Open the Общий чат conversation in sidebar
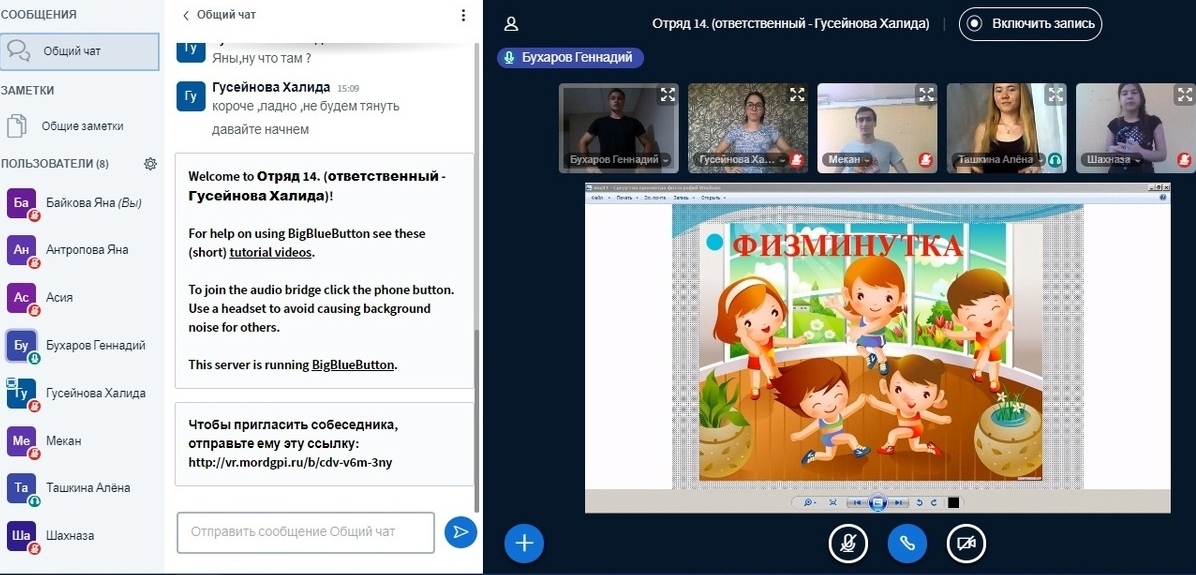Screen dimensions: 1196x575 pos(80,52)
